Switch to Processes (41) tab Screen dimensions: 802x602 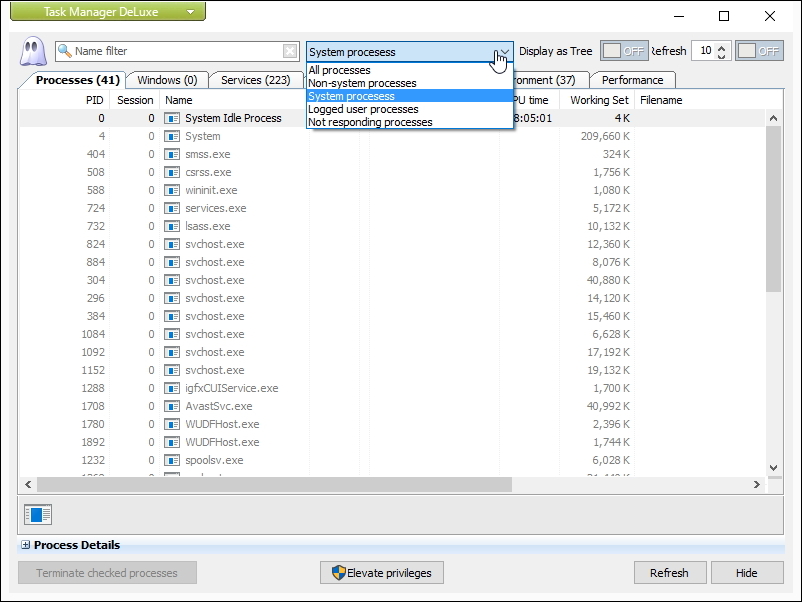point(78,80)
